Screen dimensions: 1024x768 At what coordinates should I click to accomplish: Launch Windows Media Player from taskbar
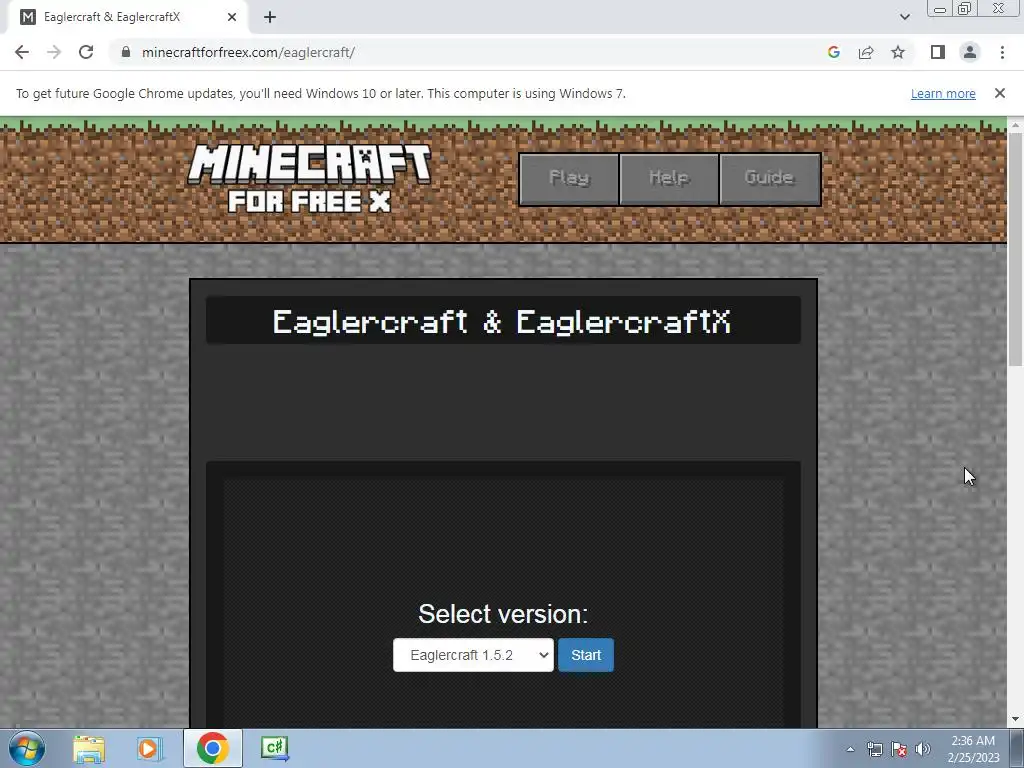click(149, 749)
